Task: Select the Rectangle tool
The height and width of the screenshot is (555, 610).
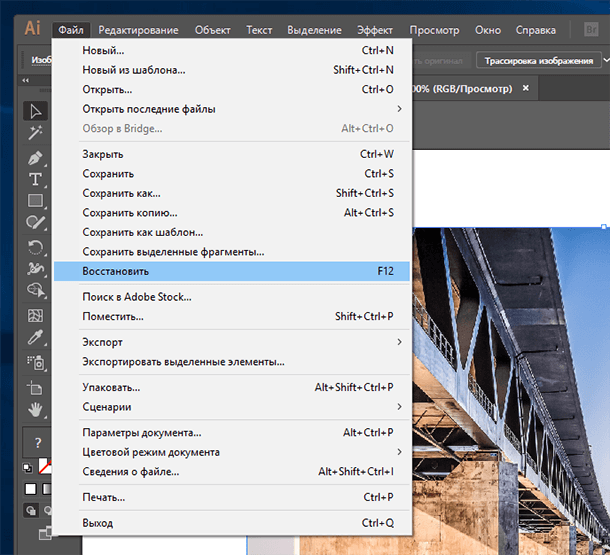Action: tap(35, 201)
